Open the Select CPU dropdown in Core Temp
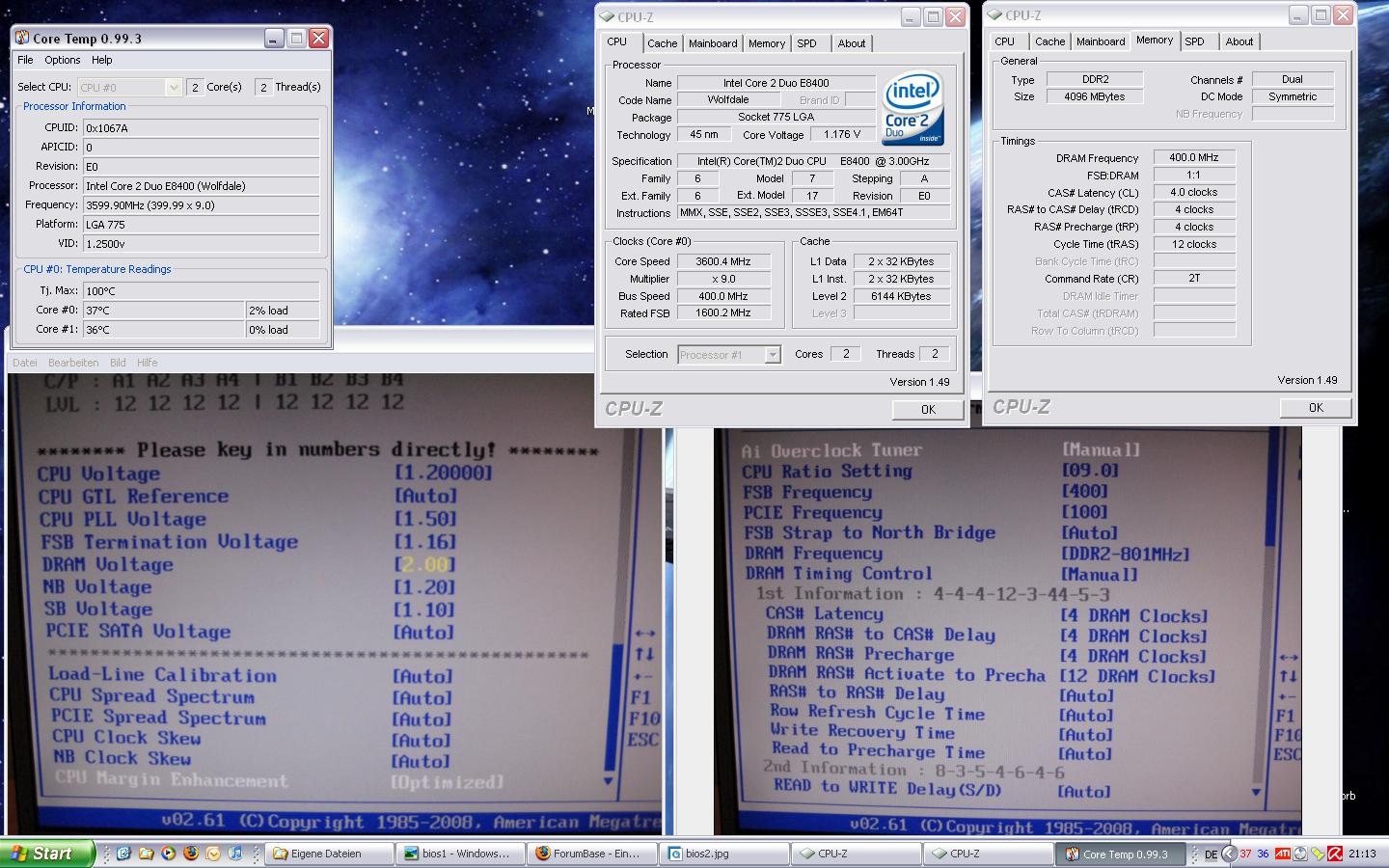 coord(128,87)
